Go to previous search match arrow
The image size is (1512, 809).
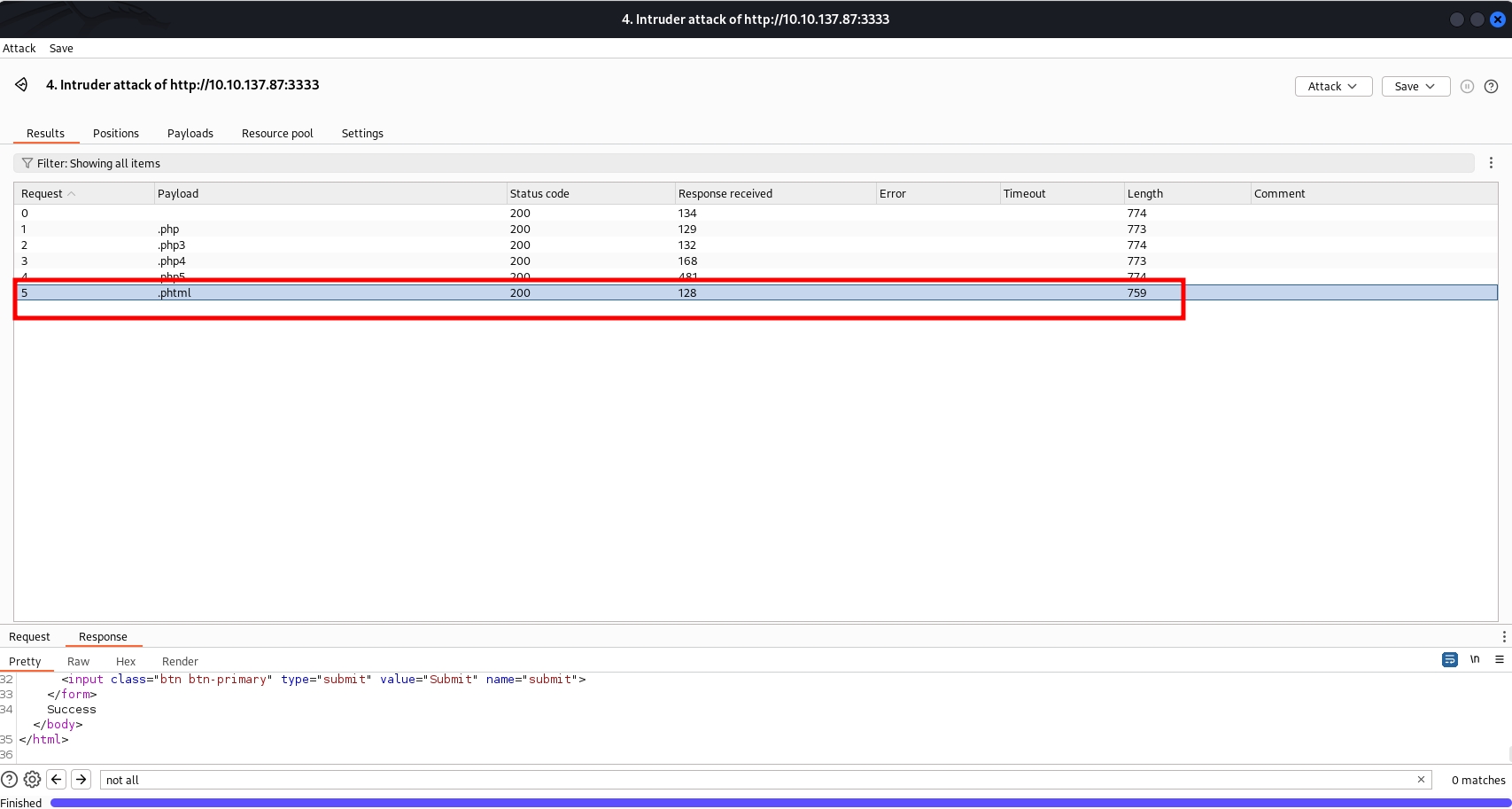tap(57, 780)
